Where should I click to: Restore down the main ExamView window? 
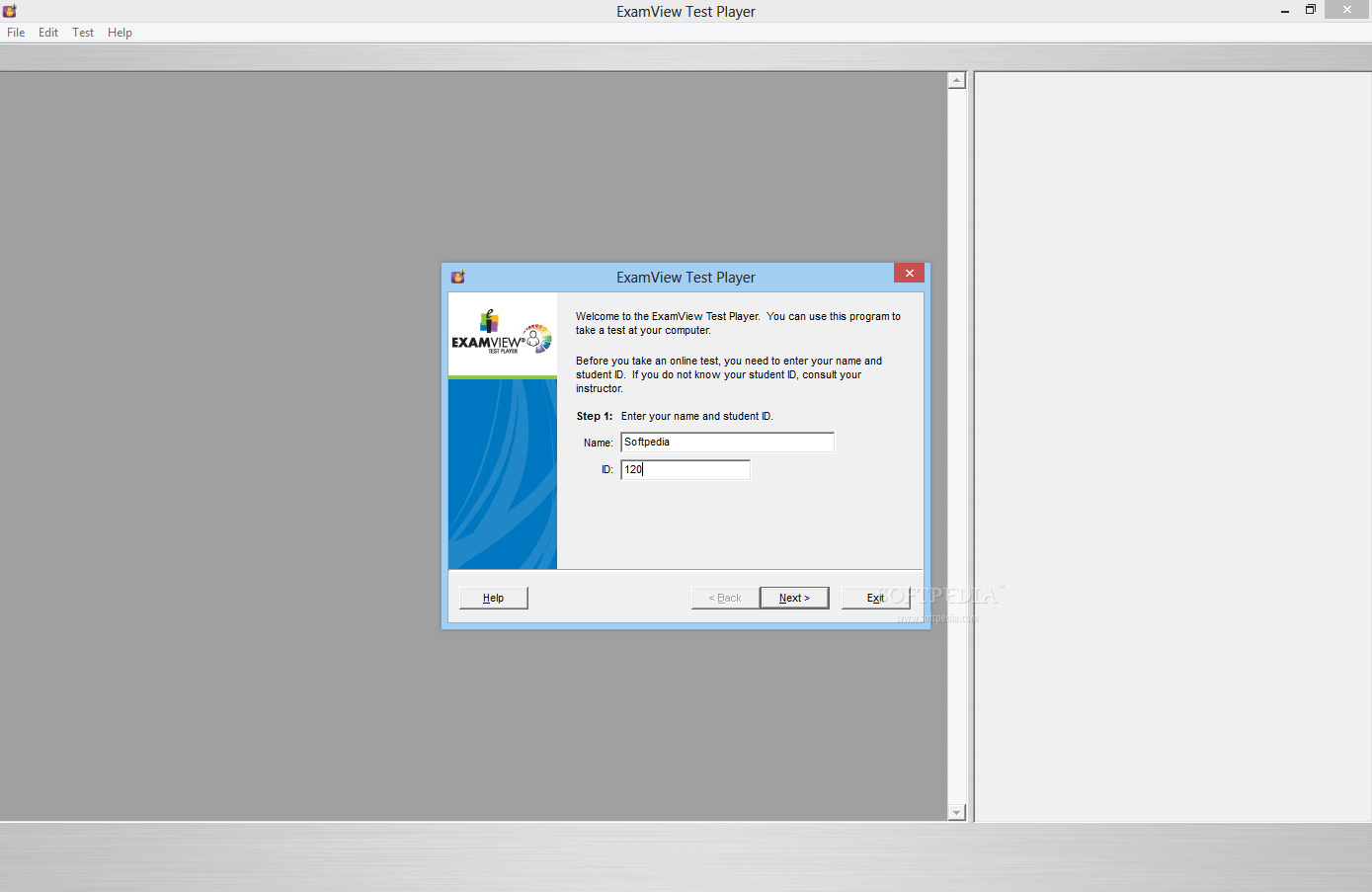click(x=1311, y=10)
